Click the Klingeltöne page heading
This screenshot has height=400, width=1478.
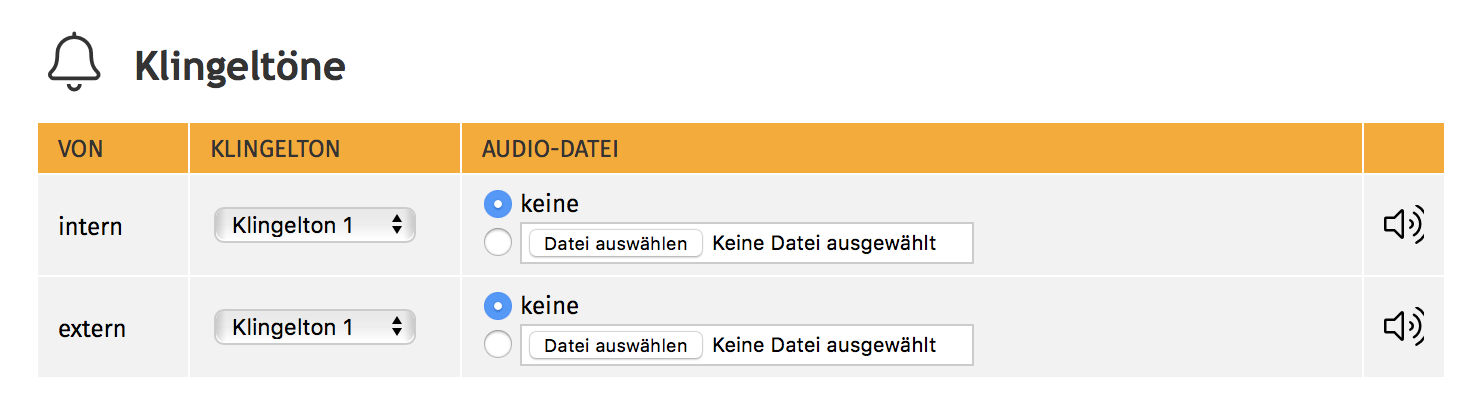click(x=240, y=67)
